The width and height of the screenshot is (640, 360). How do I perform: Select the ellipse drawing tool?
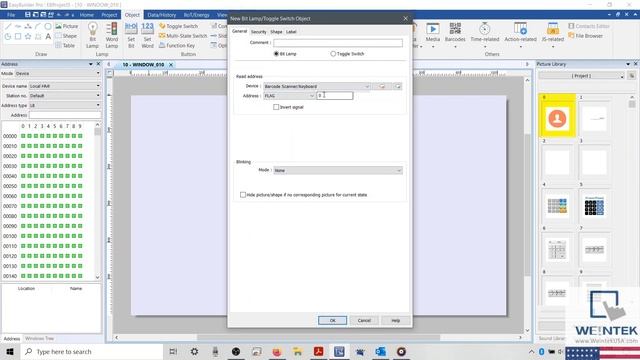48,26
